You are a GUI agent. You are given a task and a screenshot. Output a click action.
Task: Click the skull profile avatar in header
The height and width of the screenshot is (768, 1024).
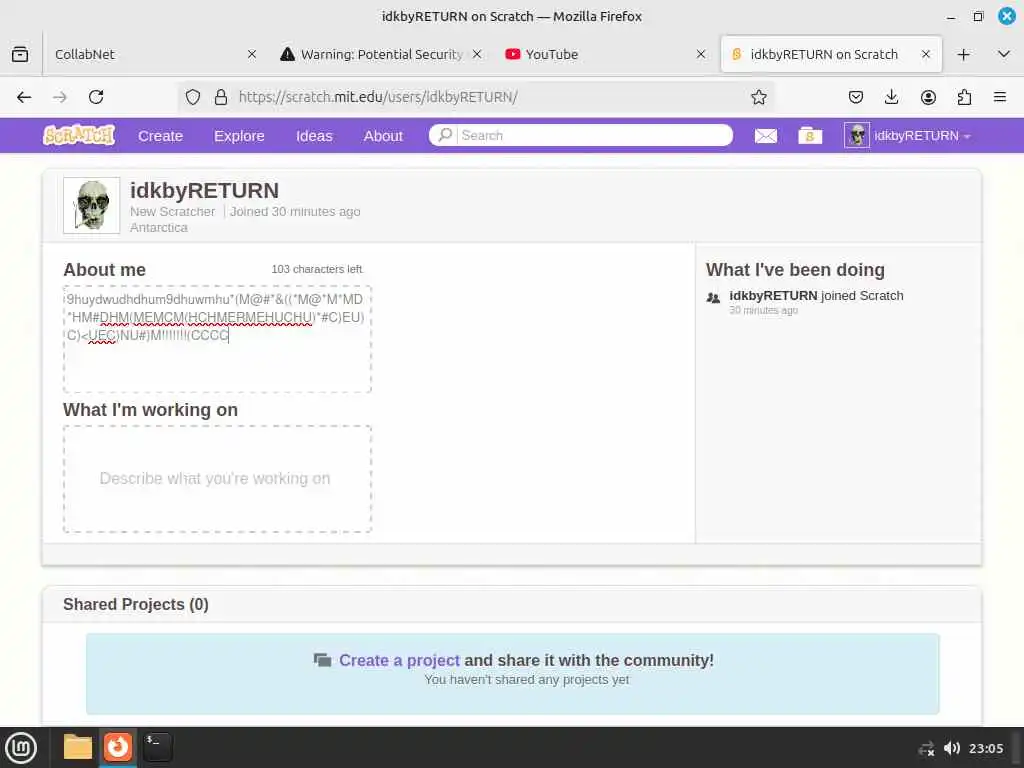pos(91,205)
